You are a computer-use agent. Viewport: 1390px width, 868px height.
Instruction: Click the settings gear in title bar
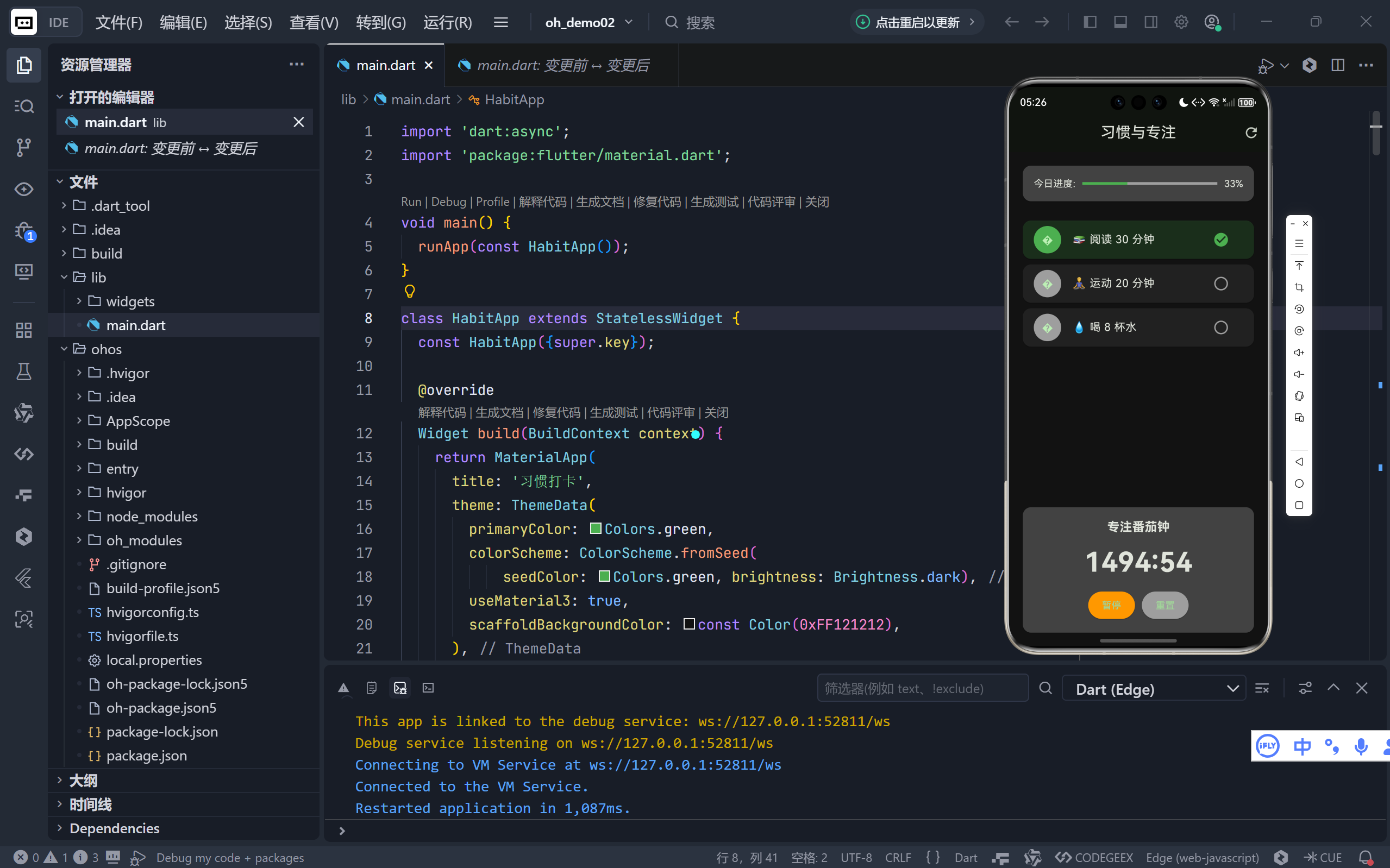coord(1181,22)
